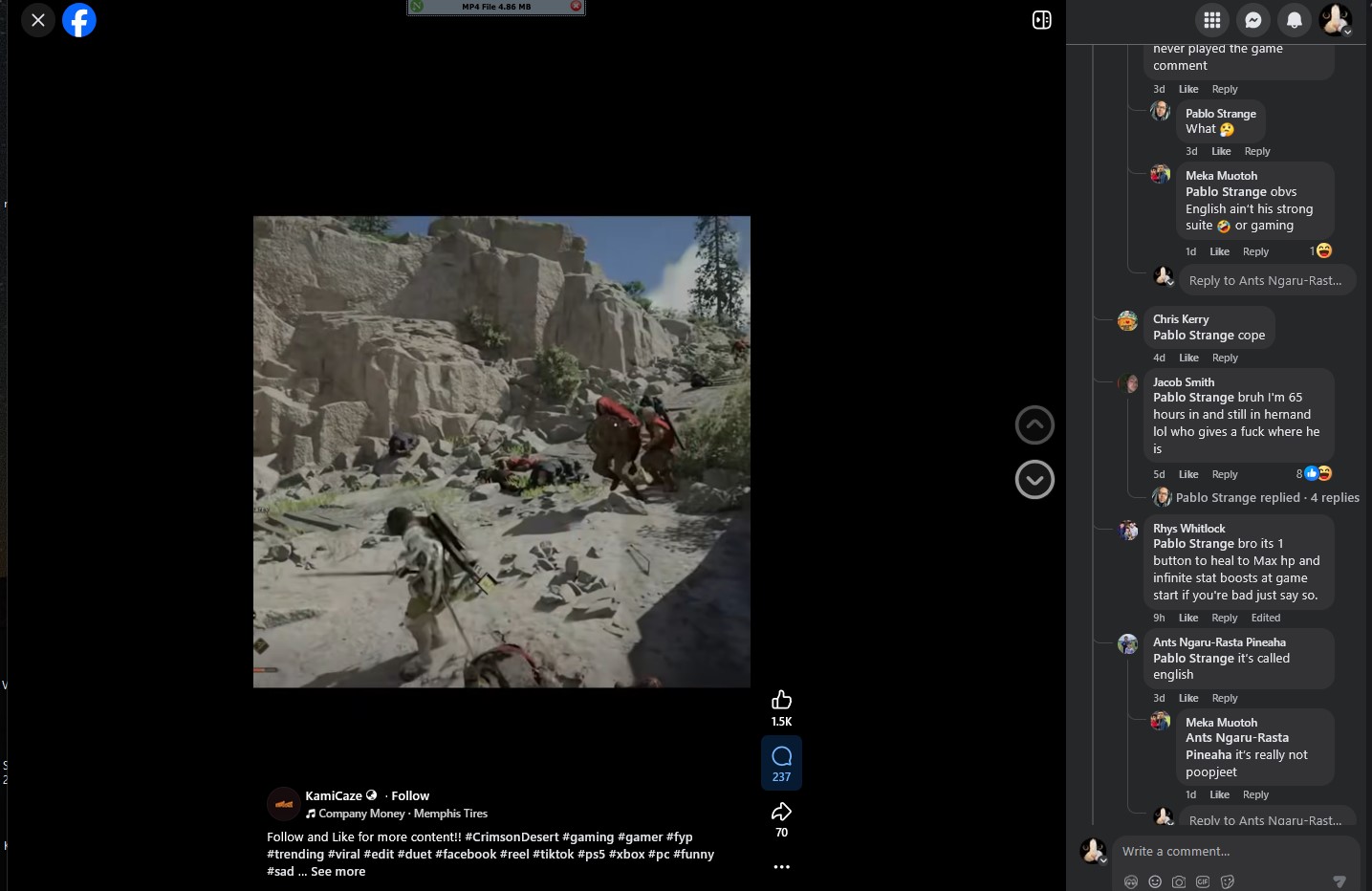Open the #gaming hashtag

(x=588, y=837)
